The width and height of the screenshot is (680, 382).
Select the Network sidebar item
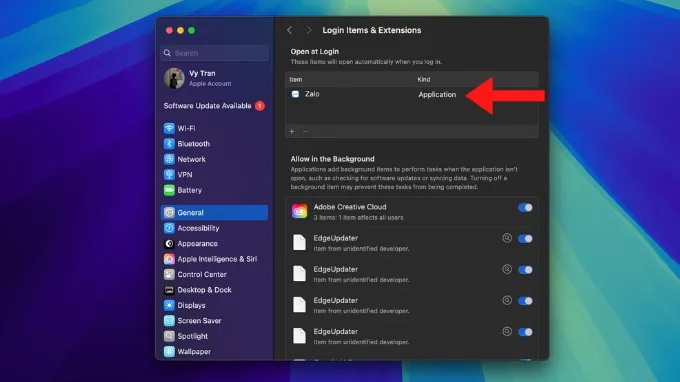(x=215, y=159)
